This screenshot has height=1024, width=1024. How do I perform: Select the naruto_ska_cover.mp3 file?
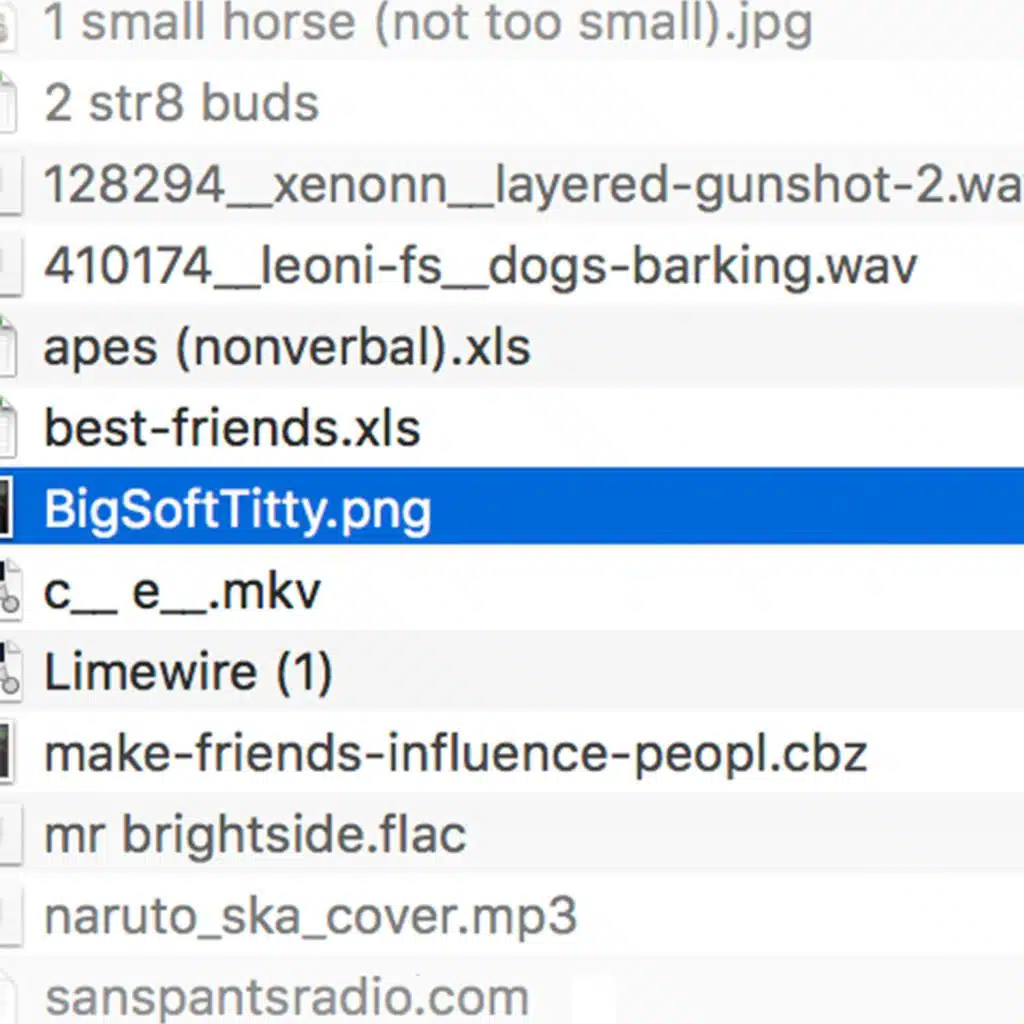pyautogui.click(x=311, y=916)
